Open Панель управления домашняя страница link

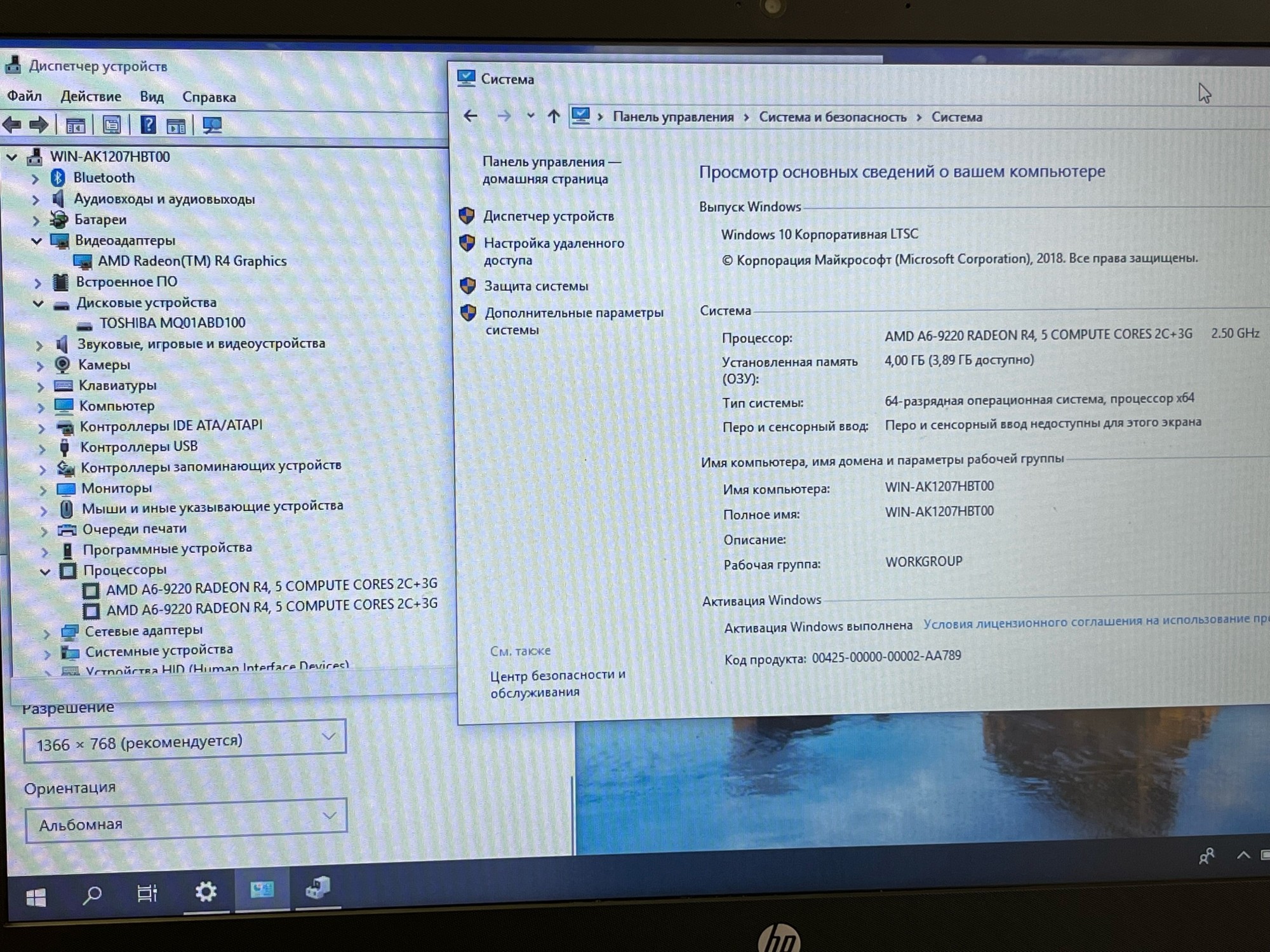(x=551, y=170)
